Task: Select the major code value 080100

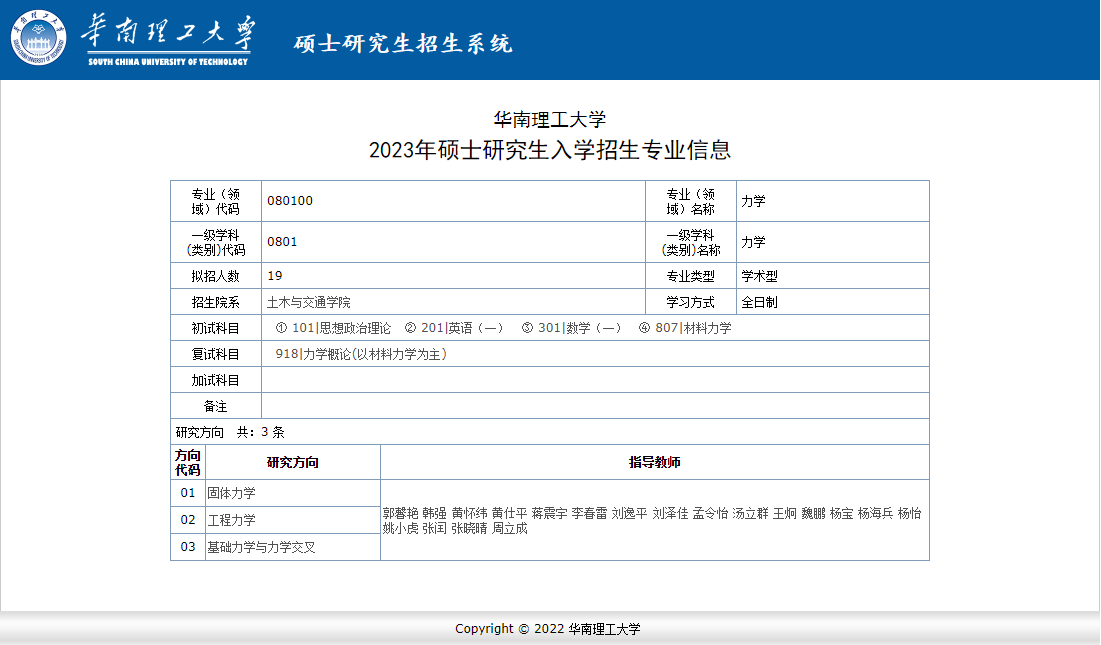Action: point(290,201)
